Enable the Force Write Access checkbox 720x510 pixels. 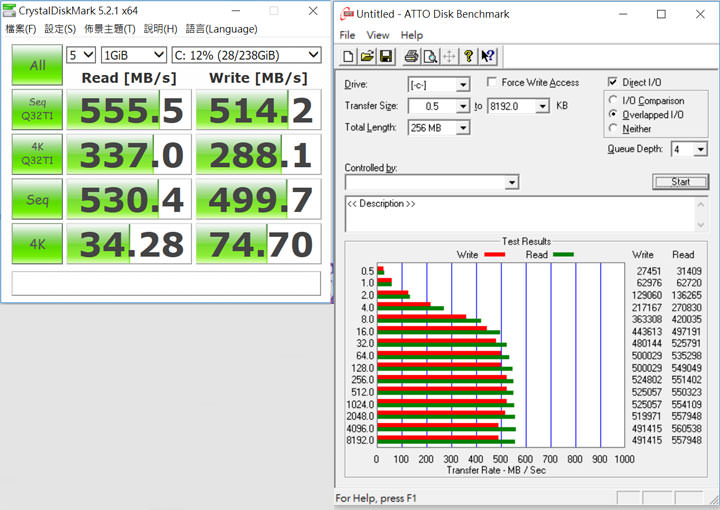pyautogui.click(x=492, y=83)
